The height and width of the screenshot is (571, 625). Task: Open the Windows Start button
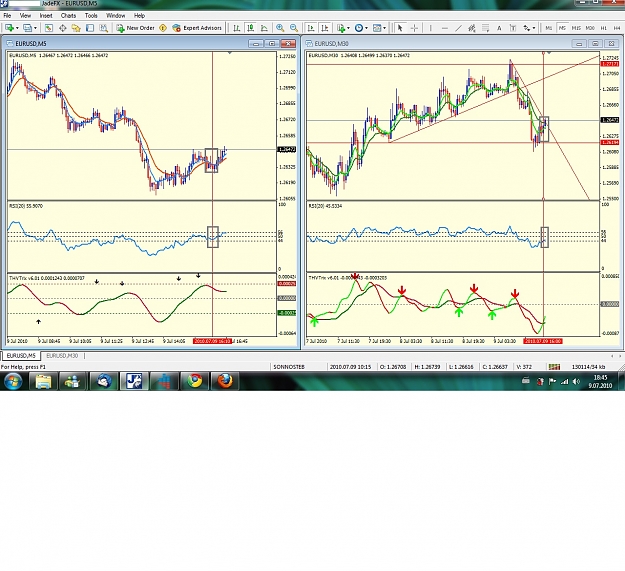point(13,381)
